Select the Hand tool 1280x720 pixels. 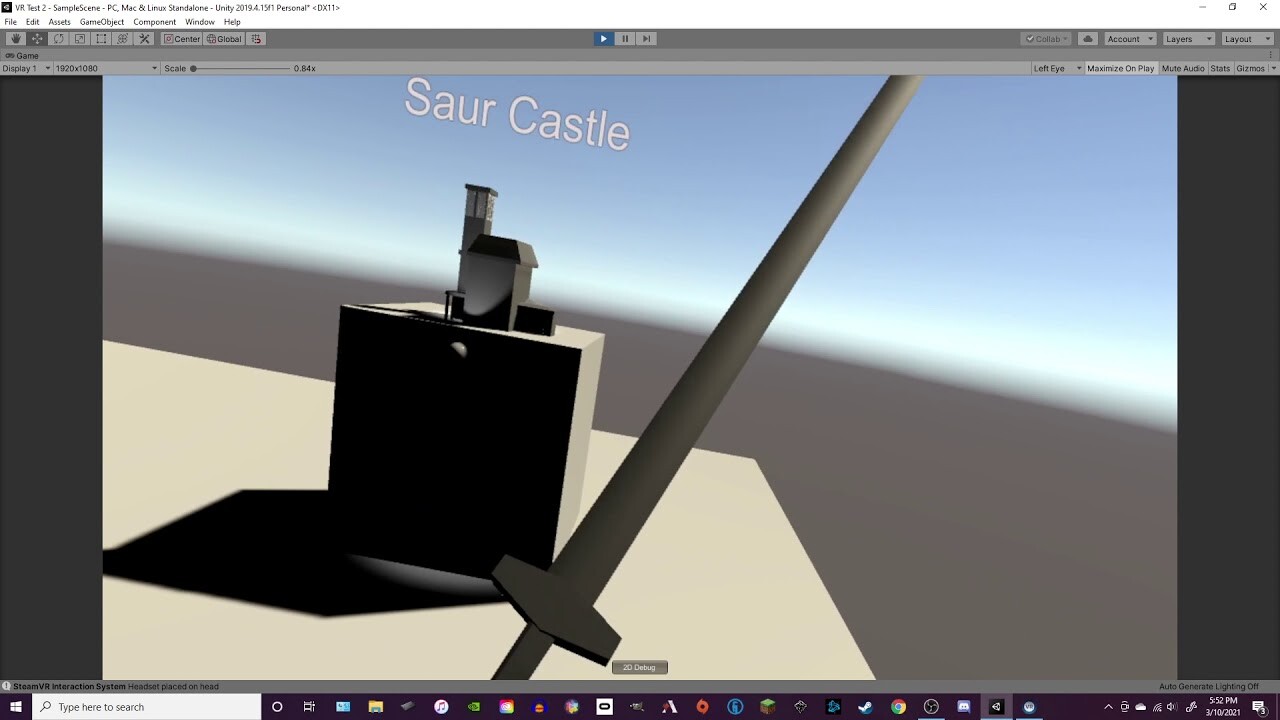tap(15, 38)
